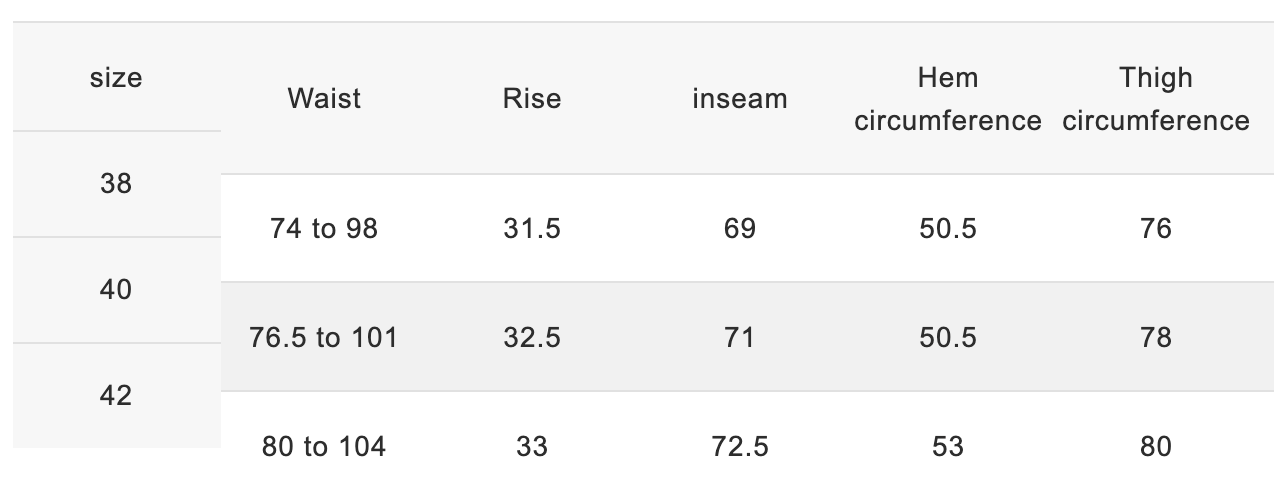The width and height of the screenshot is (1274, 484).
Task: Select the "Thigh circumference" header
Action: tap(1156, 99)
